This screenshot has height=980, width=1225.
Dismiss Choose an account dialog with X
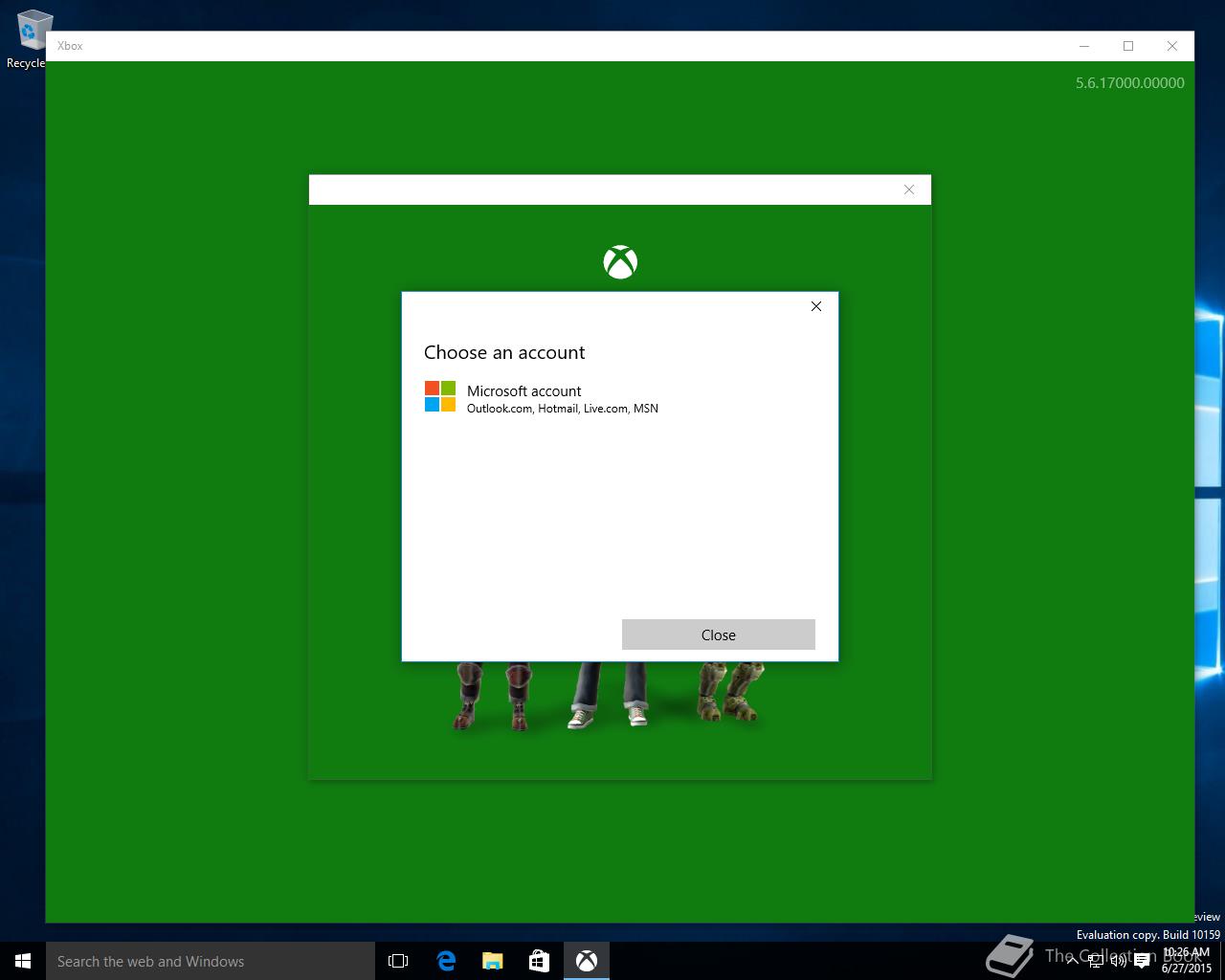[816, 306]
